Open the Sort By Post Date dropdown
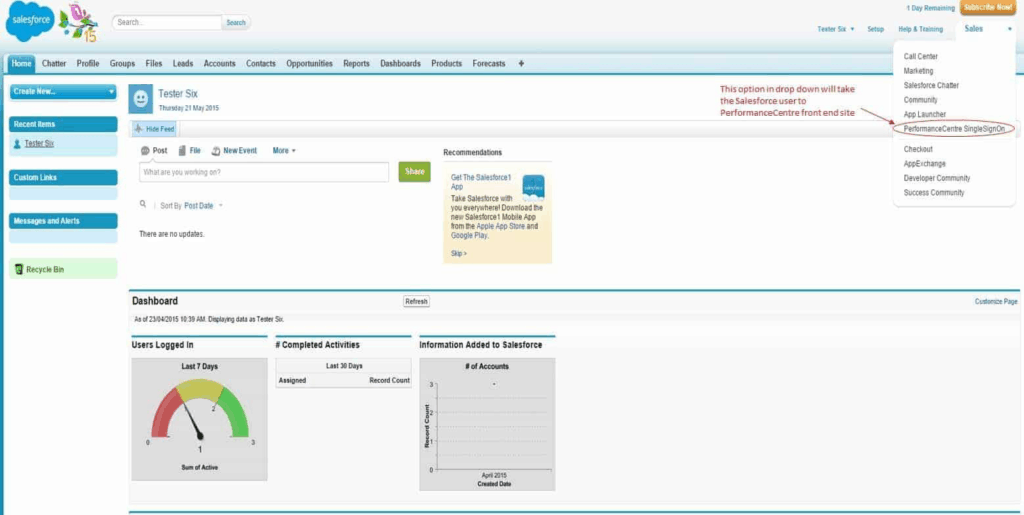 coord(203,206)
